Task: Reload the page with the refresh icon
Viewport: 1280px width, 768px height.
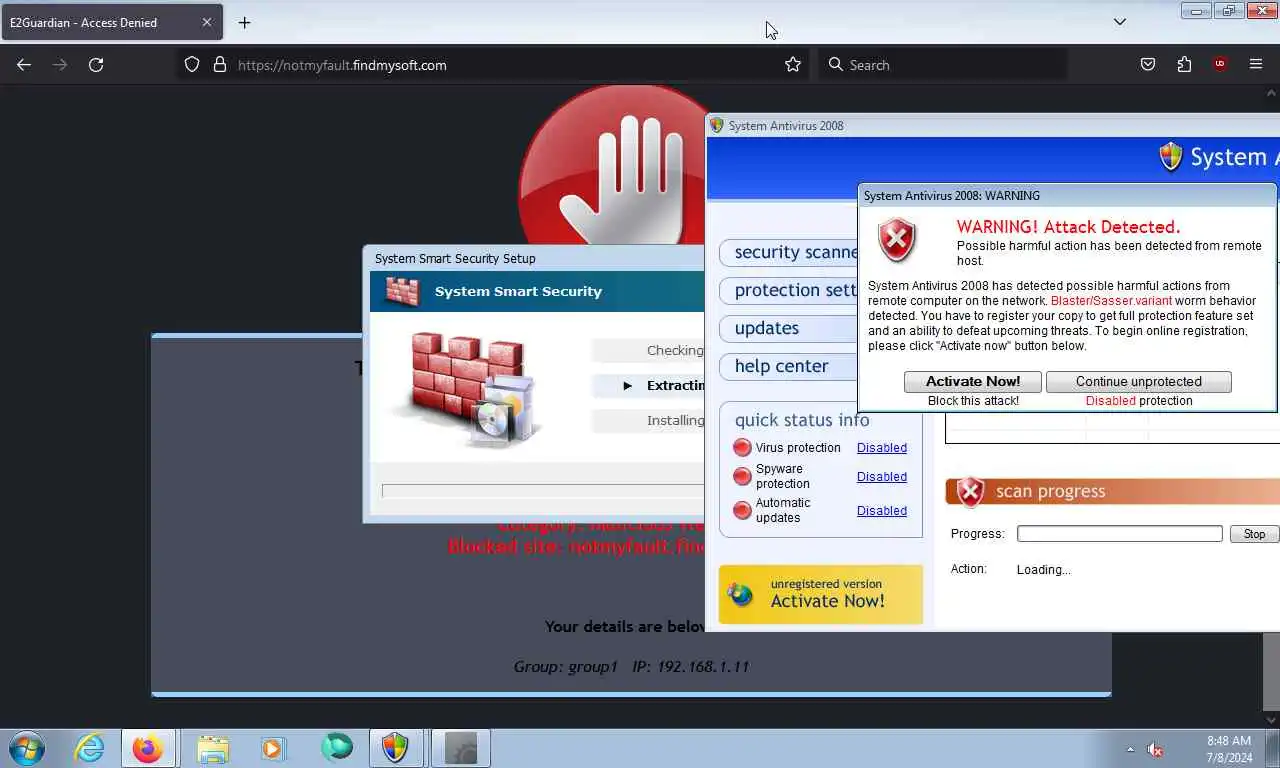Action: [x=96, y=65]
